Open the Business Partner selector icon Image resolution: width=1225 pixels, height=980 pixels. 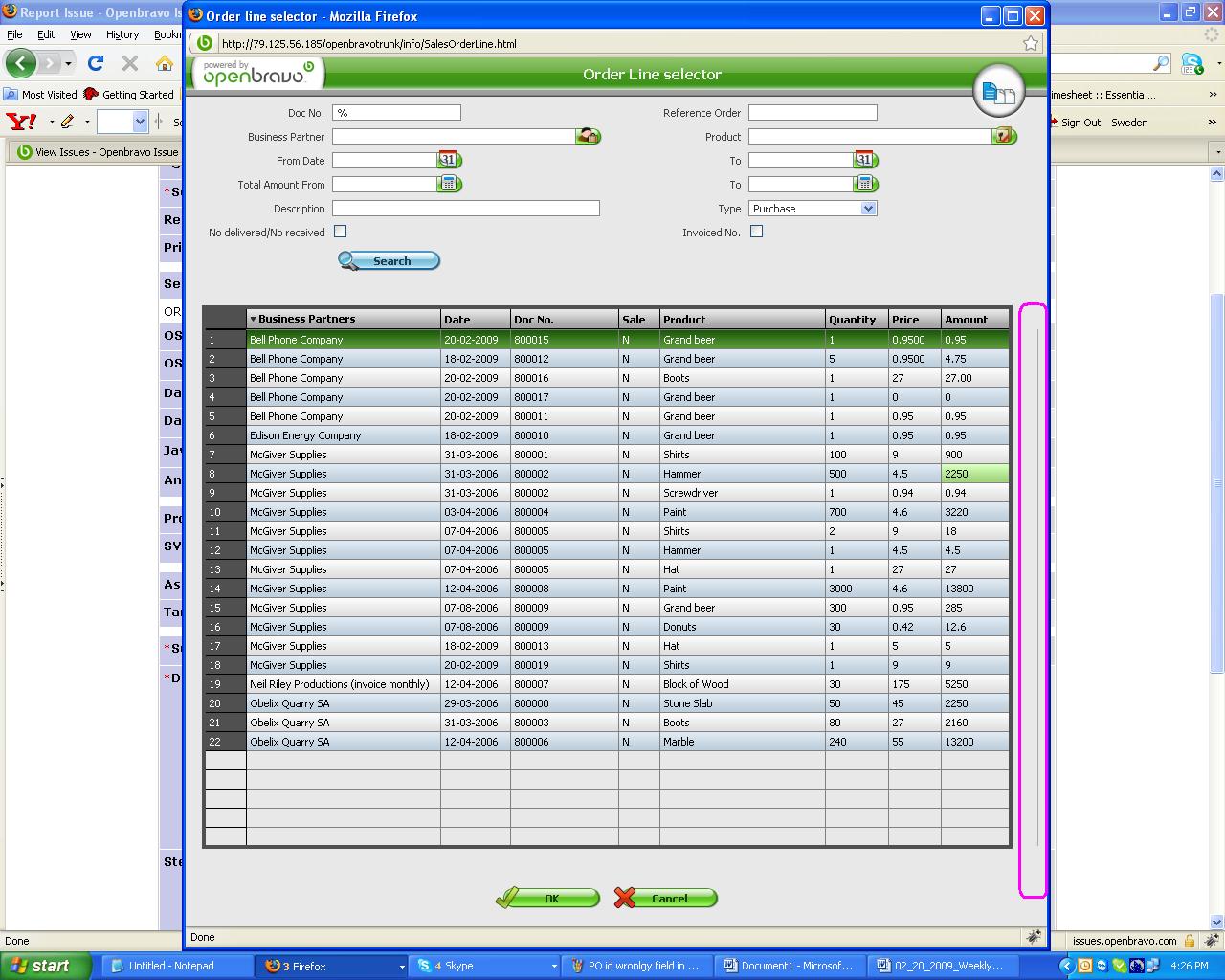588,137
